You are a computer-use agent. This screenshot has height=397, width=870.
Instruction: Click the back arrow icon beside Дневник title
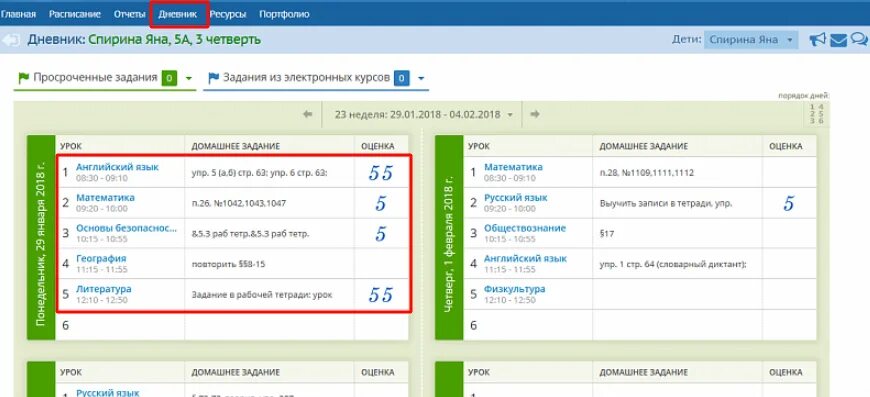click(11, 40)
